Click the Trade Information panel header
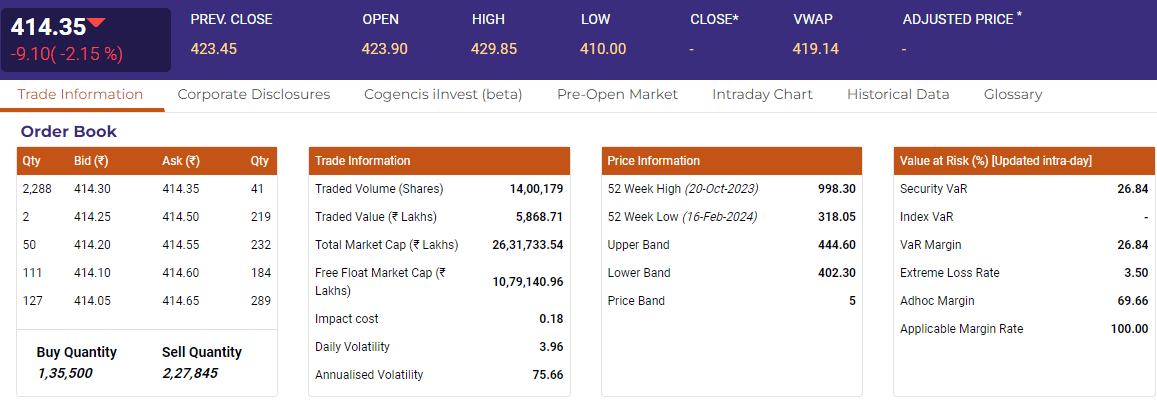 [x=439, y=161]
